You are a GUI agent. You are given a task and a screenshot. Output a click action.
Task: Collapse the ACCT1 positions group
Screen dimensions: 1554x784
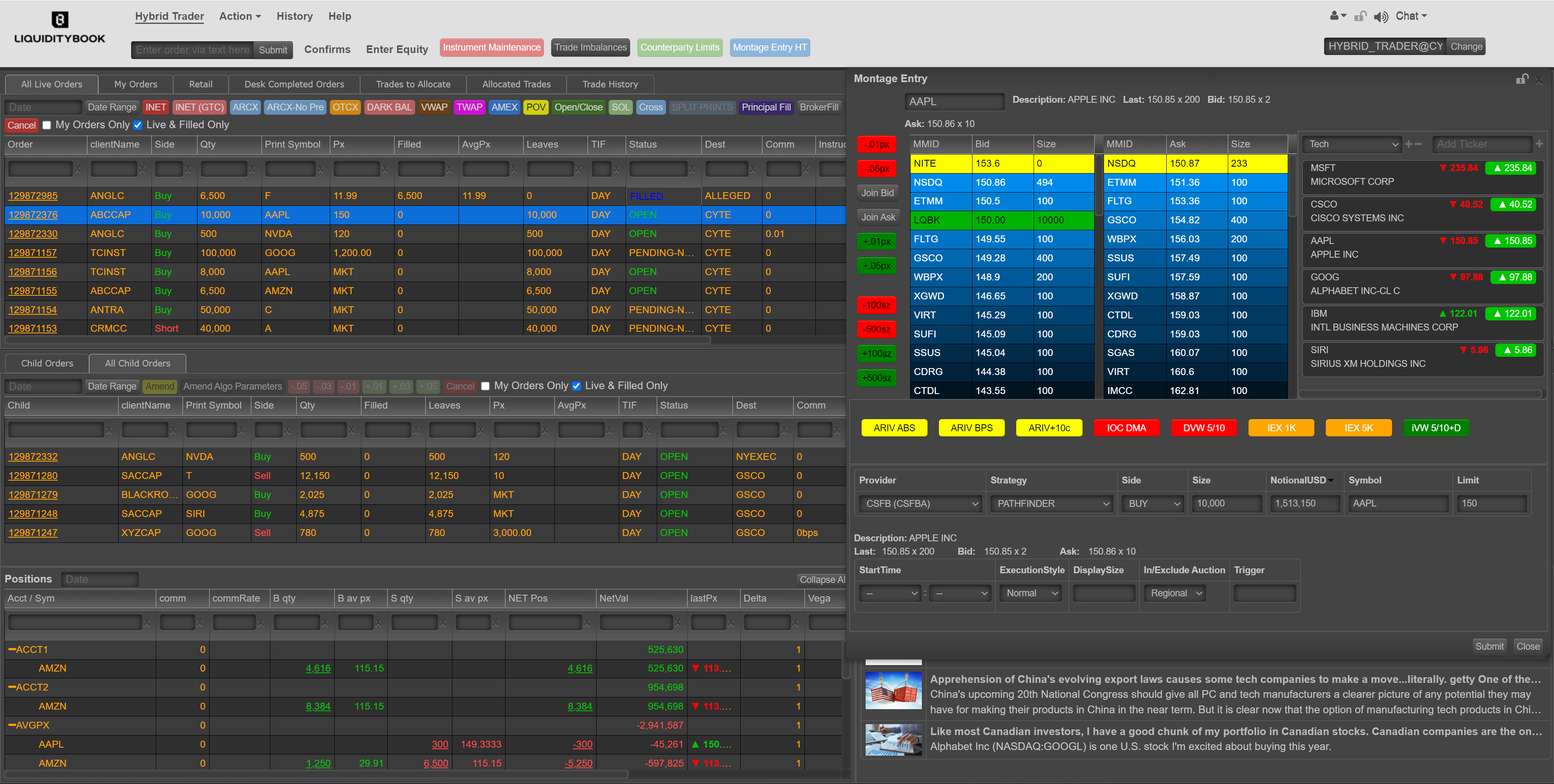pos(12,650)
